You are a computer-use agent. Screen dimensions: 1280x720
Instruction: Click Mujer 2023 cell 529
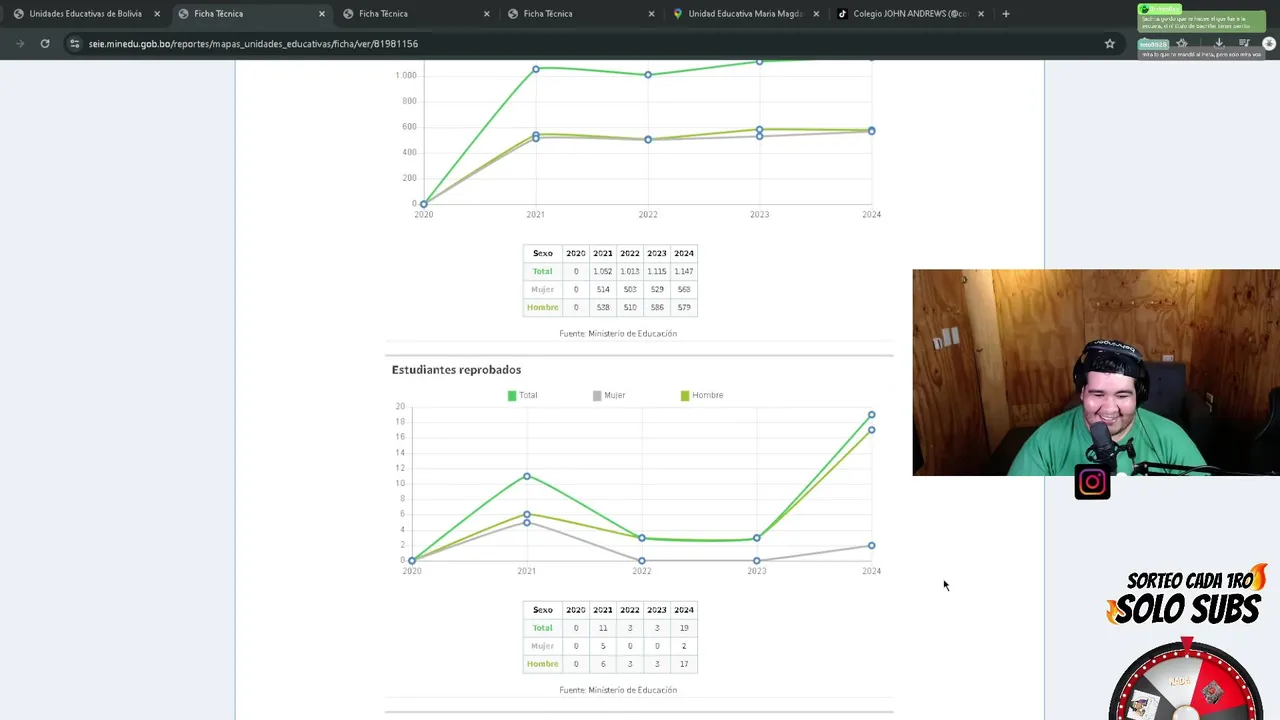pos(656,289)
